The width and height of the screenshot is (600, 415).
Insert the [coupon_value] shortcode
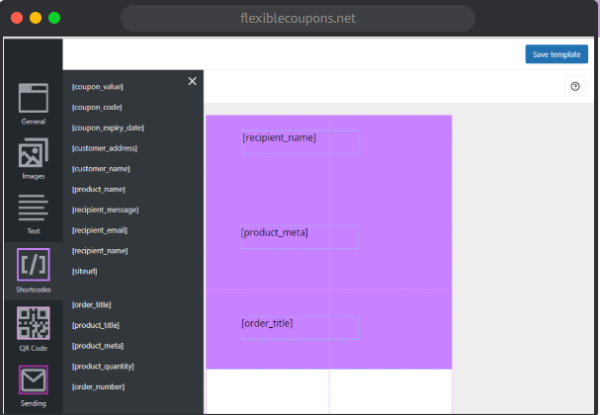tap(98, 87)
